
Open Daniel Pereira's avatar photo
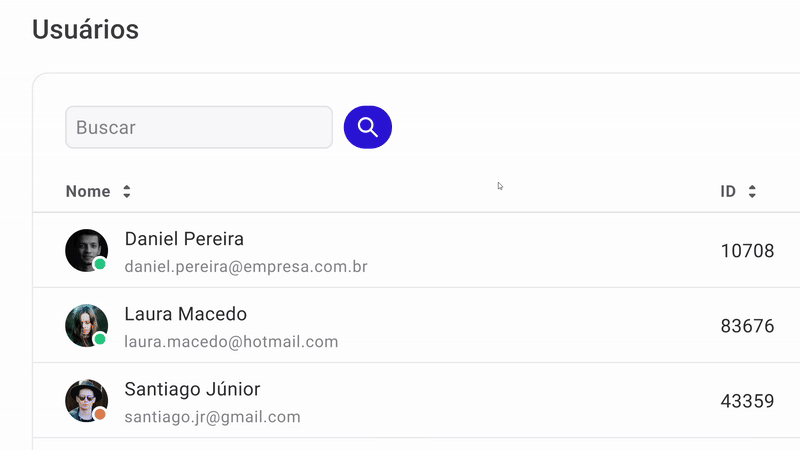pos(86,250)
